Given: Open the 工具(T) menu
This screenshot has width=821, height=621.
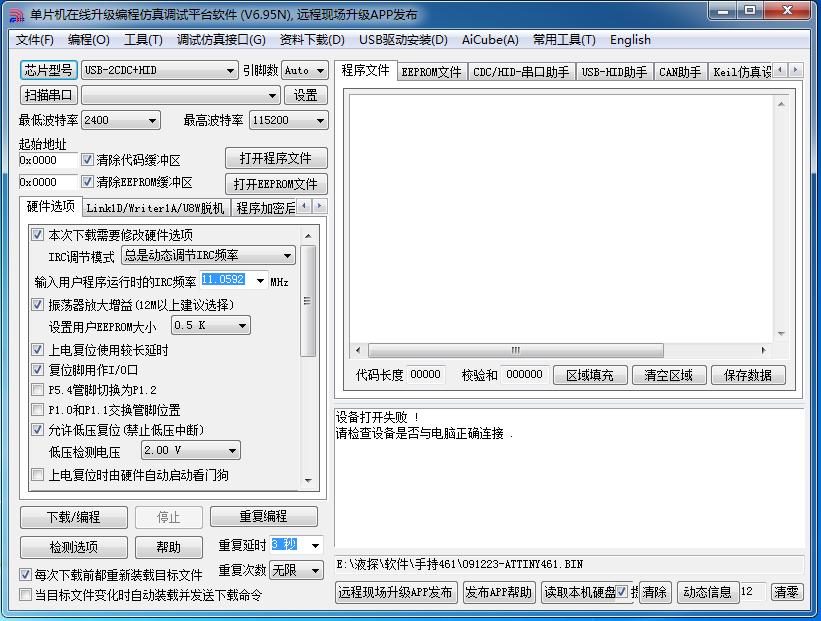Looking at the screenshot, I should (x=143, y=40).
